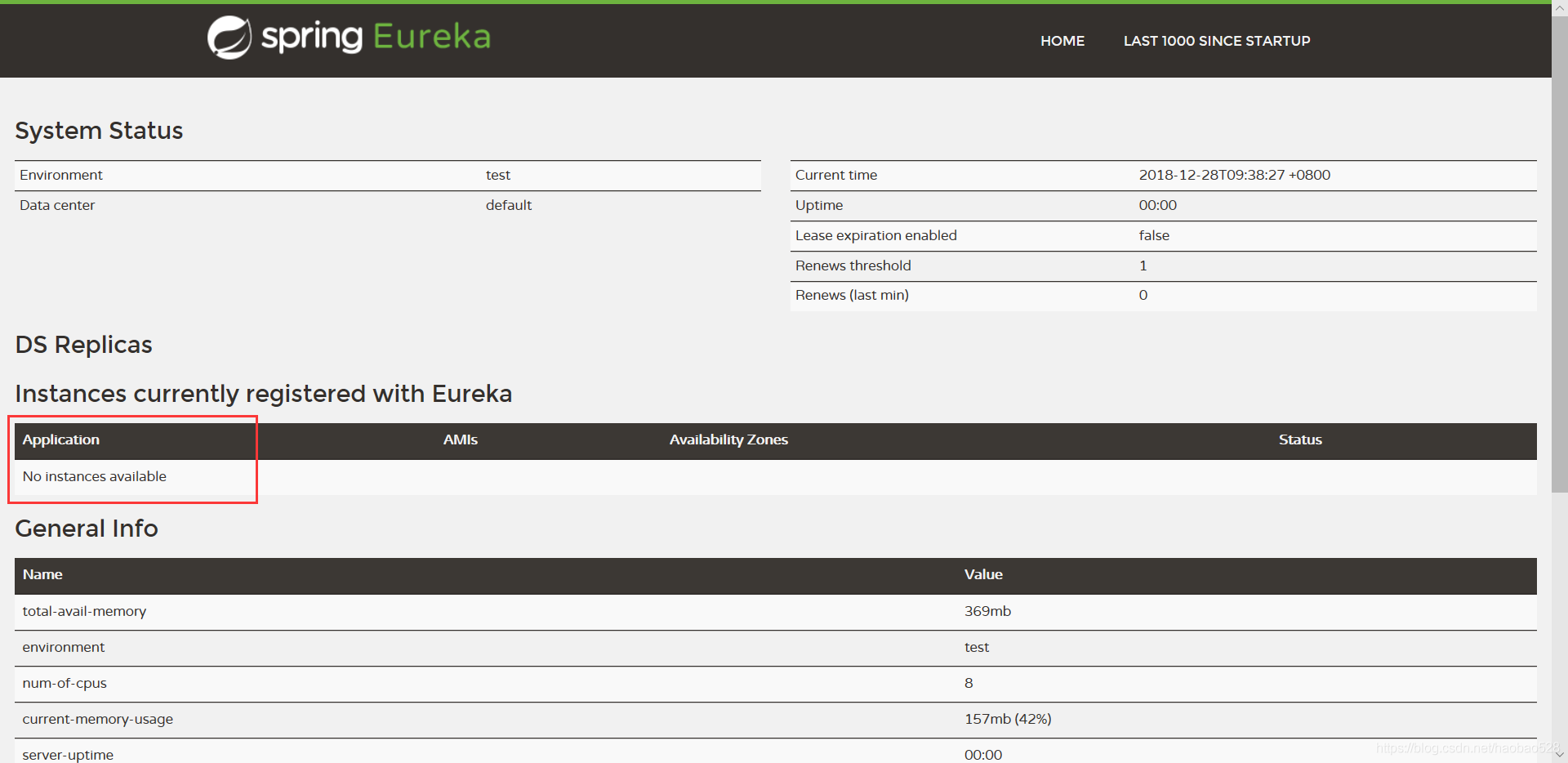
Task: Select the 369mb memory value
Action: tap(987, 611)
